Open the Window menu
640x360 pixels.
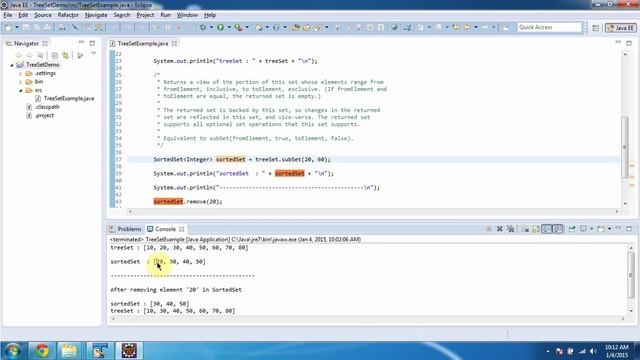[187, 15]
